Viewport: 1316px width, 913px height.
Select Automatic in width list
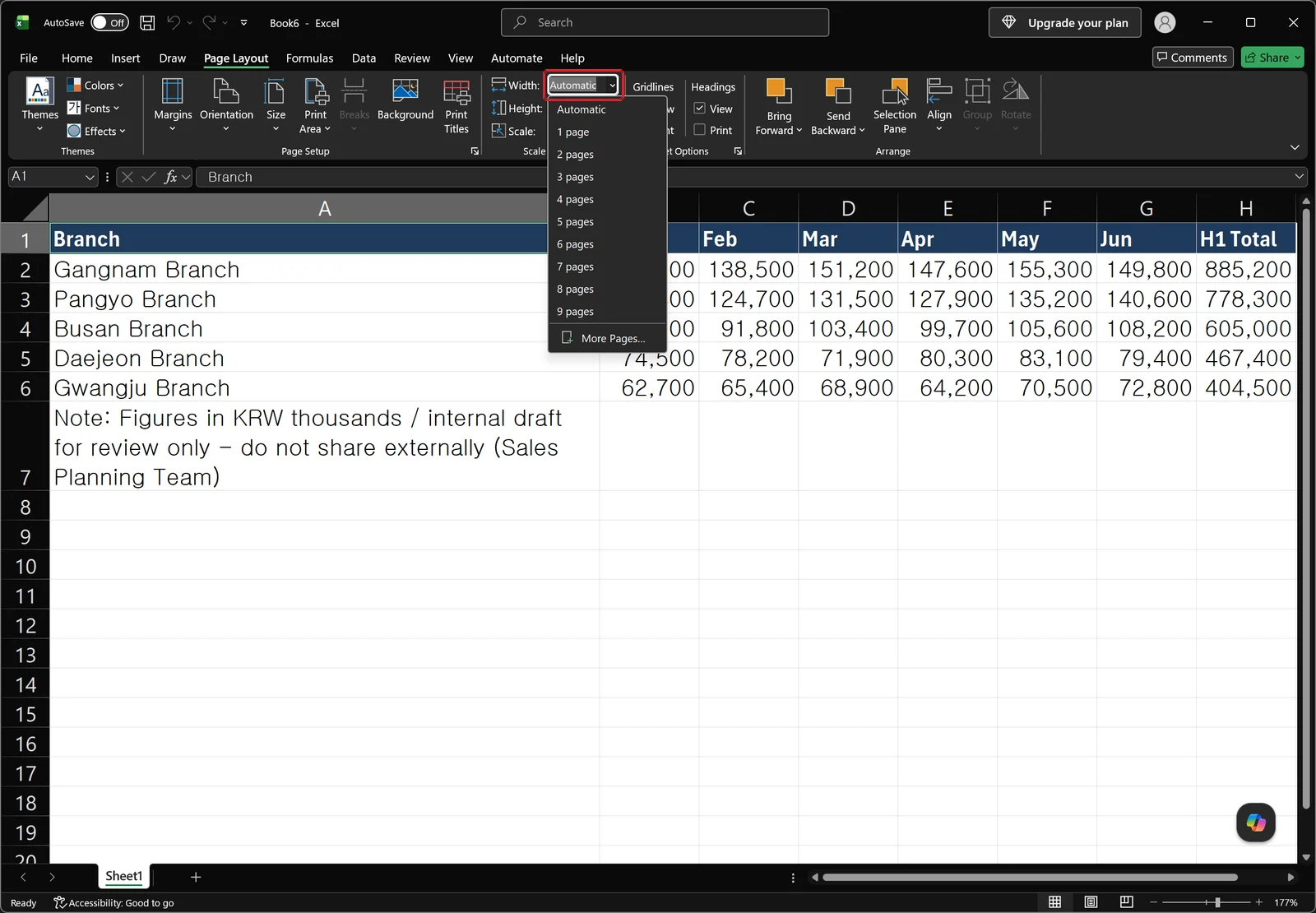tap(607, 109)
